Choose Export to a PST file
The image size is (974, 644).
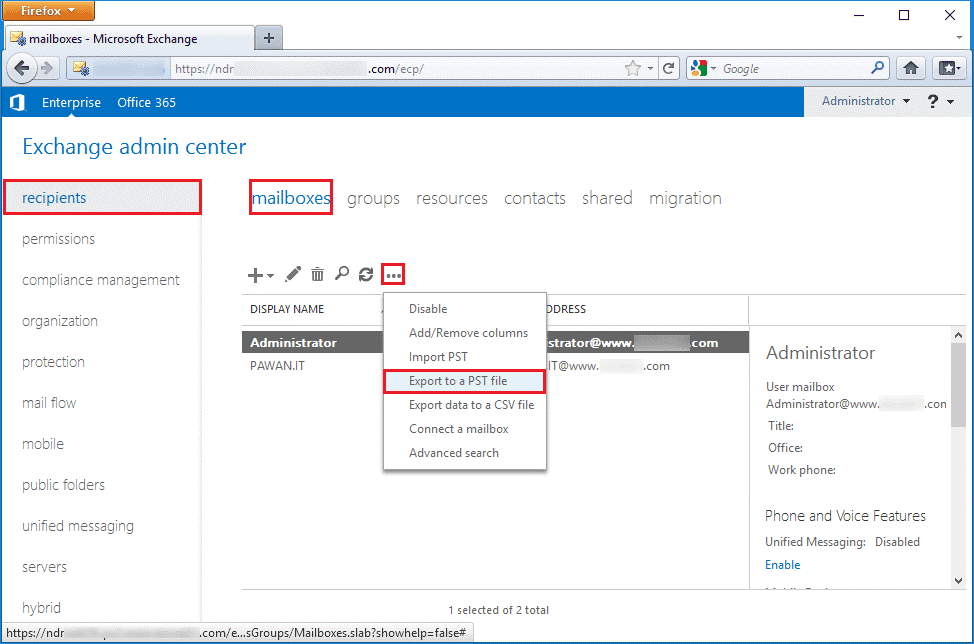pyautogui.click(x=465, y=381)
